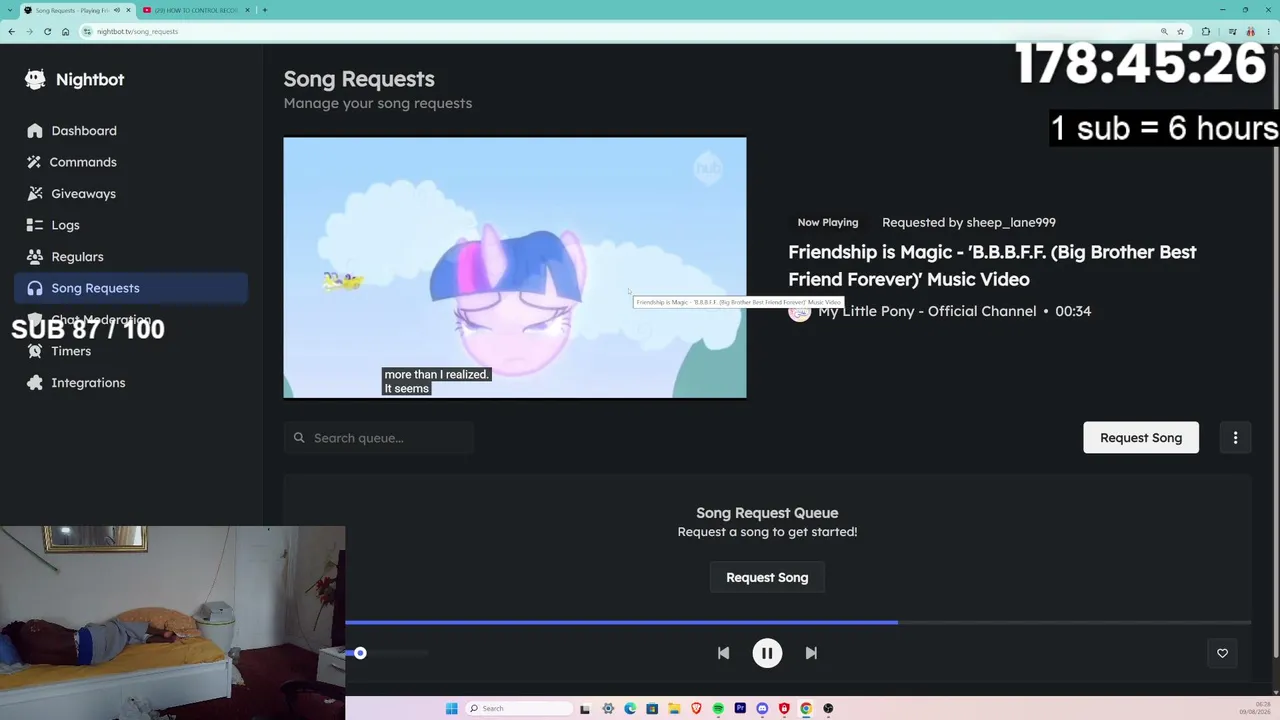Go back in browser history
Image resolution: width=1280 pixels, height=720 pixels.
coord(11,31)
